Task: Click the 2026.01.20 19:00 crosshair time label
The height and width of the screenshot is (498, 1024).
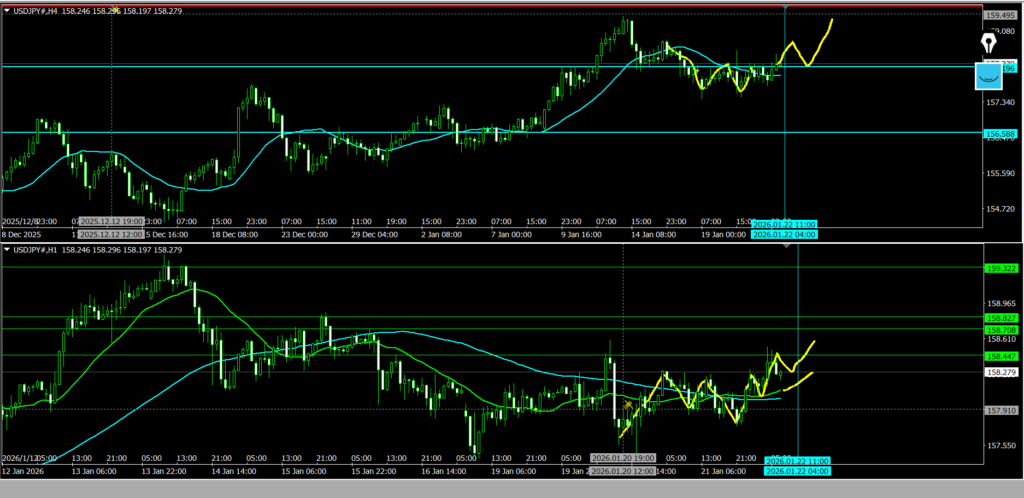Action: click(x=623, y=459)
